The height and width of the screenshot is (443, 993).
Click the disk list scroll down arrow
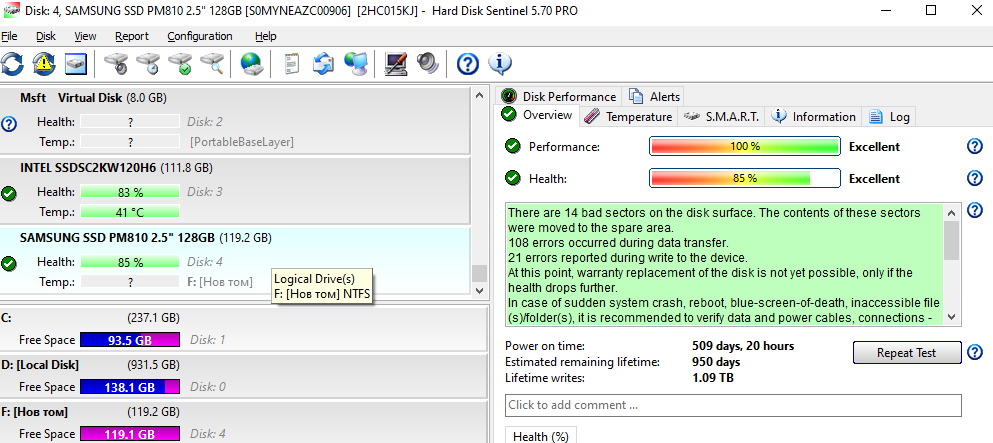pos(479,290)
